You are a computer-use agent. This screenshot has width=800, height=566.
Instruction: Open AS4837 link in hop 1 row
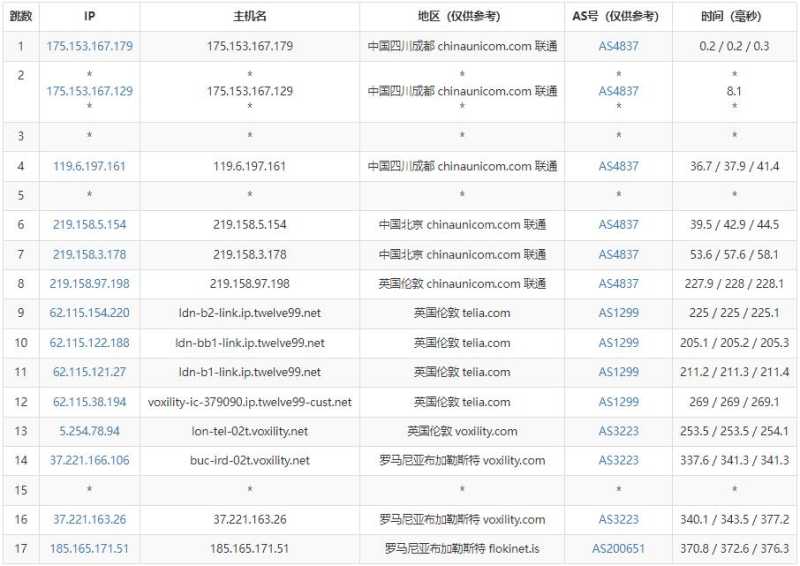click(618, 46)
